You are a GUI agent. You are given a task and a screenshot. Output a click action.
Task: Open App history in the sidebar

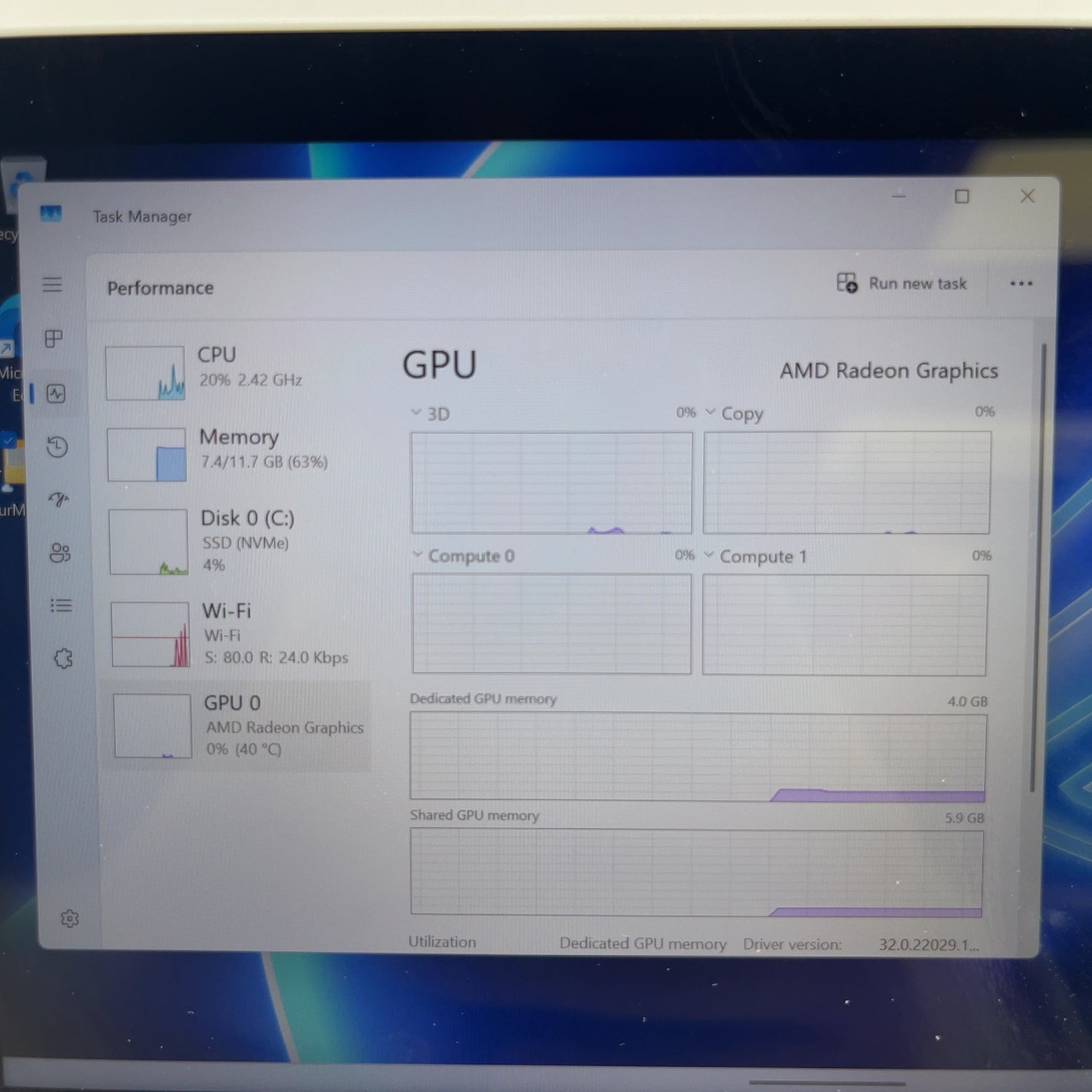coord(57,447)
